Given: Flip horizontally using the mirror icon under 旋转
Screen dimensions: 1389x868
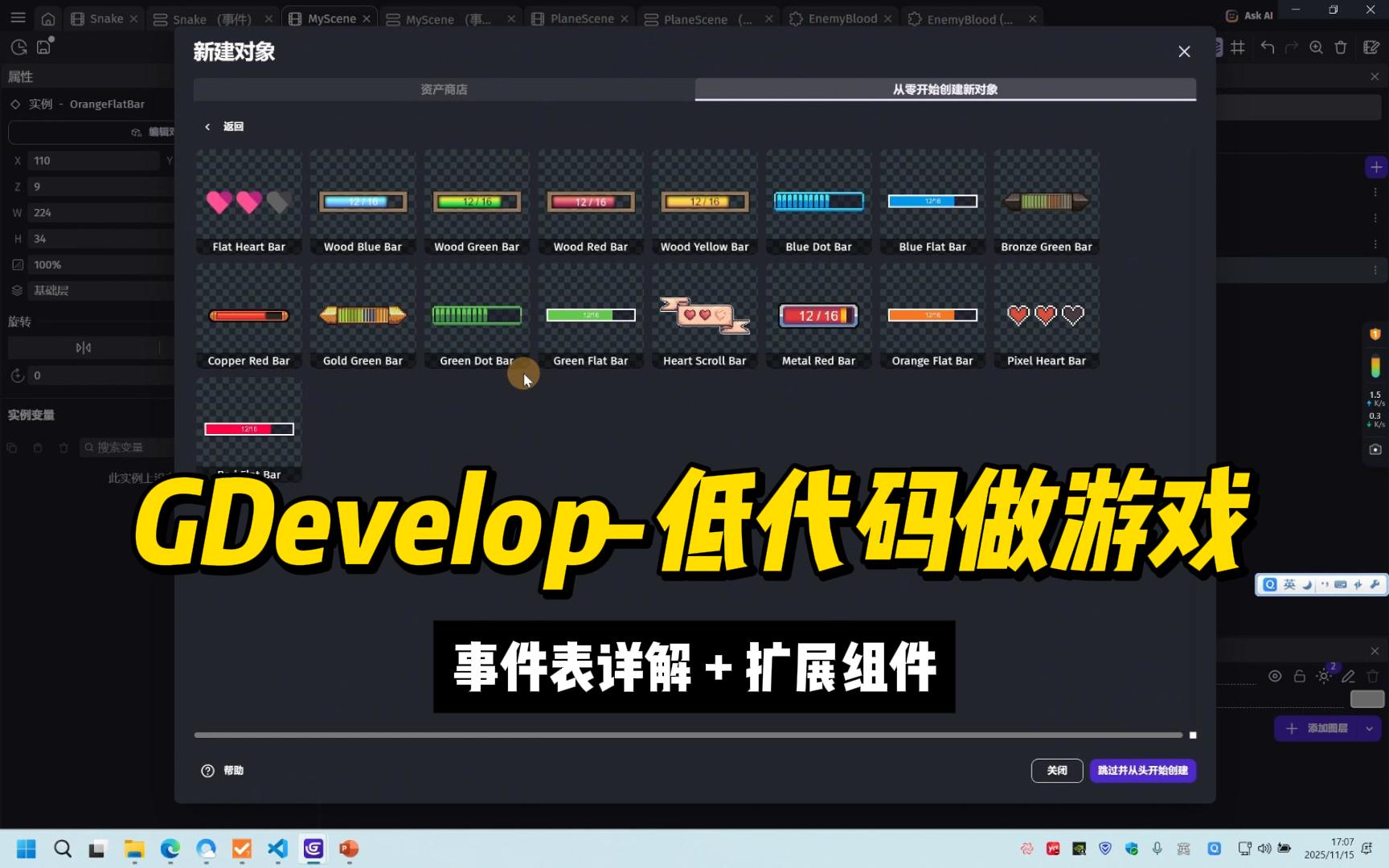Looking at the screenshot, I should [84, 347].
